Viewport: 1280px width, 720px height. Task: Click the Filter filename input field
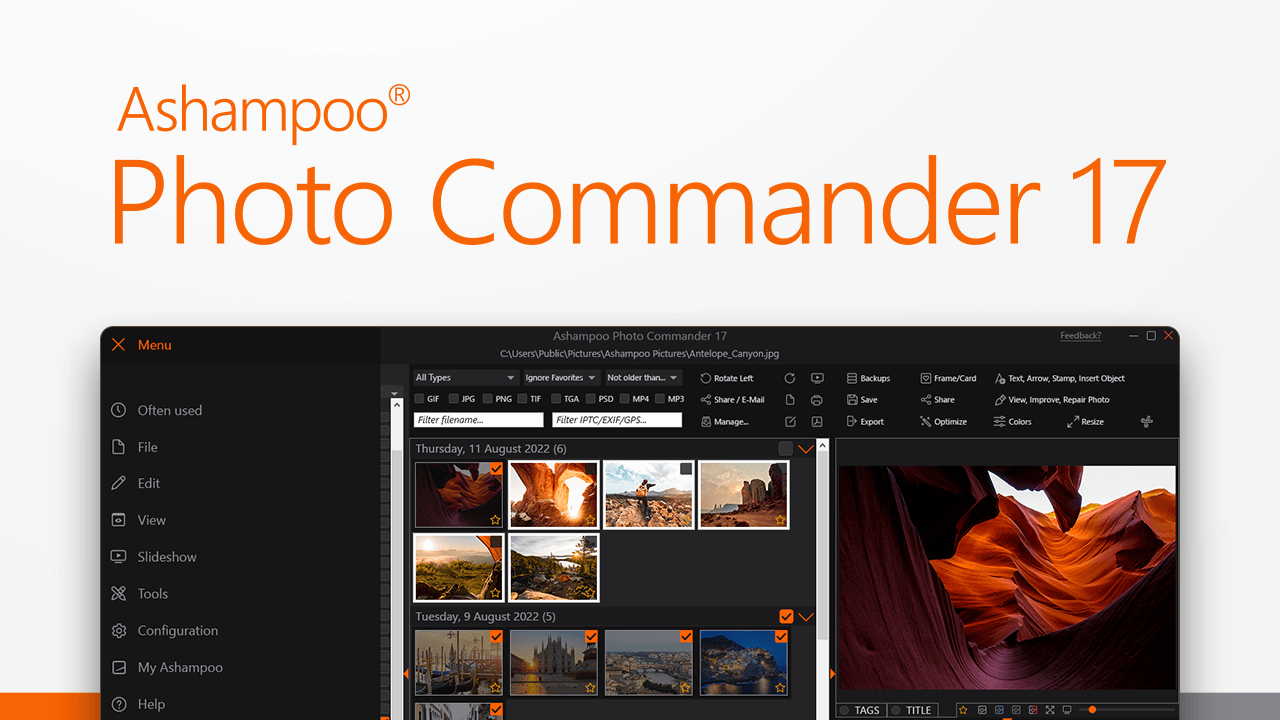(479, 421)
